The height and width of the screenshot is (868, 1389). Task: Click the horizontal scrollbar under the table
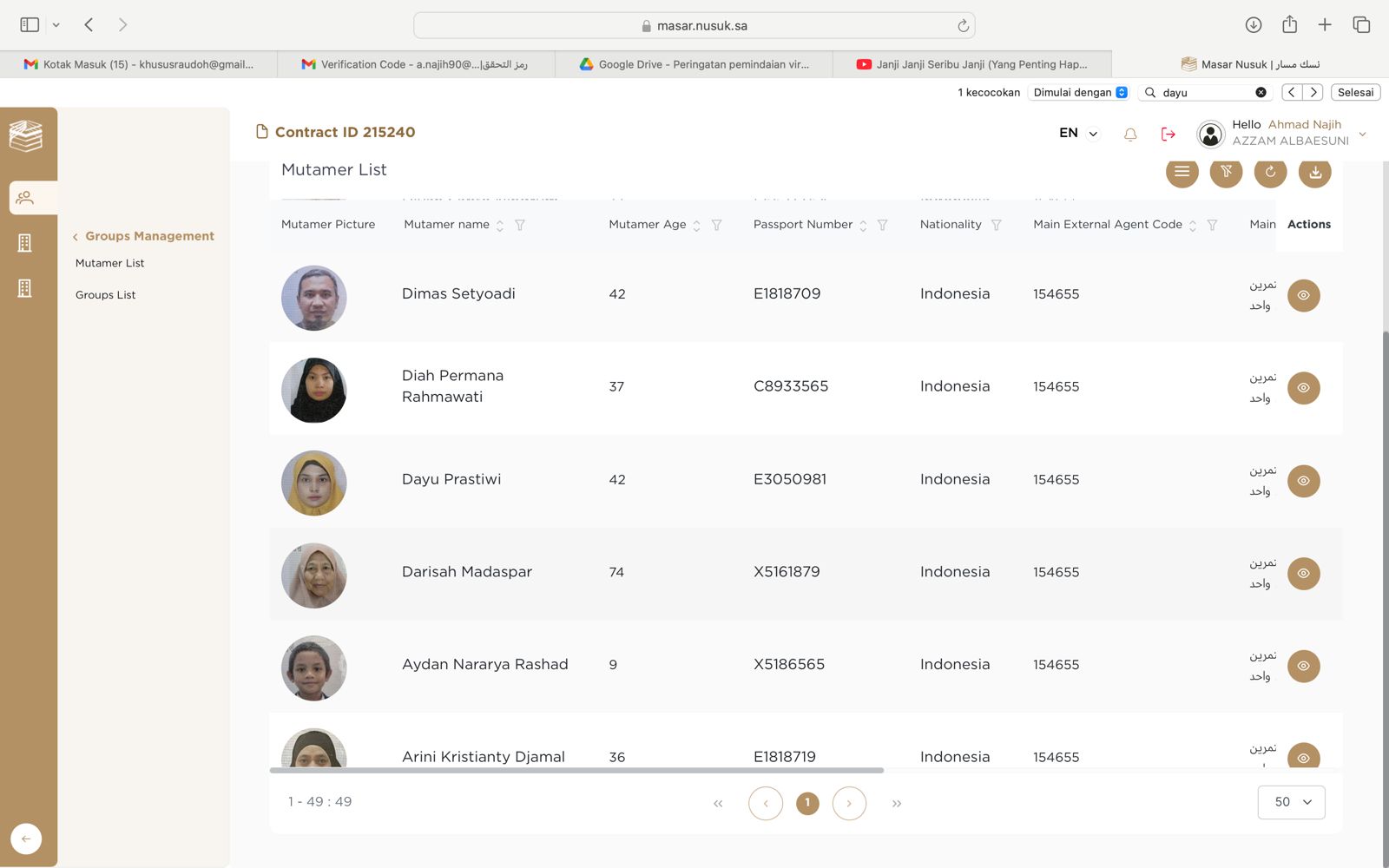click(x=576, y=770)
